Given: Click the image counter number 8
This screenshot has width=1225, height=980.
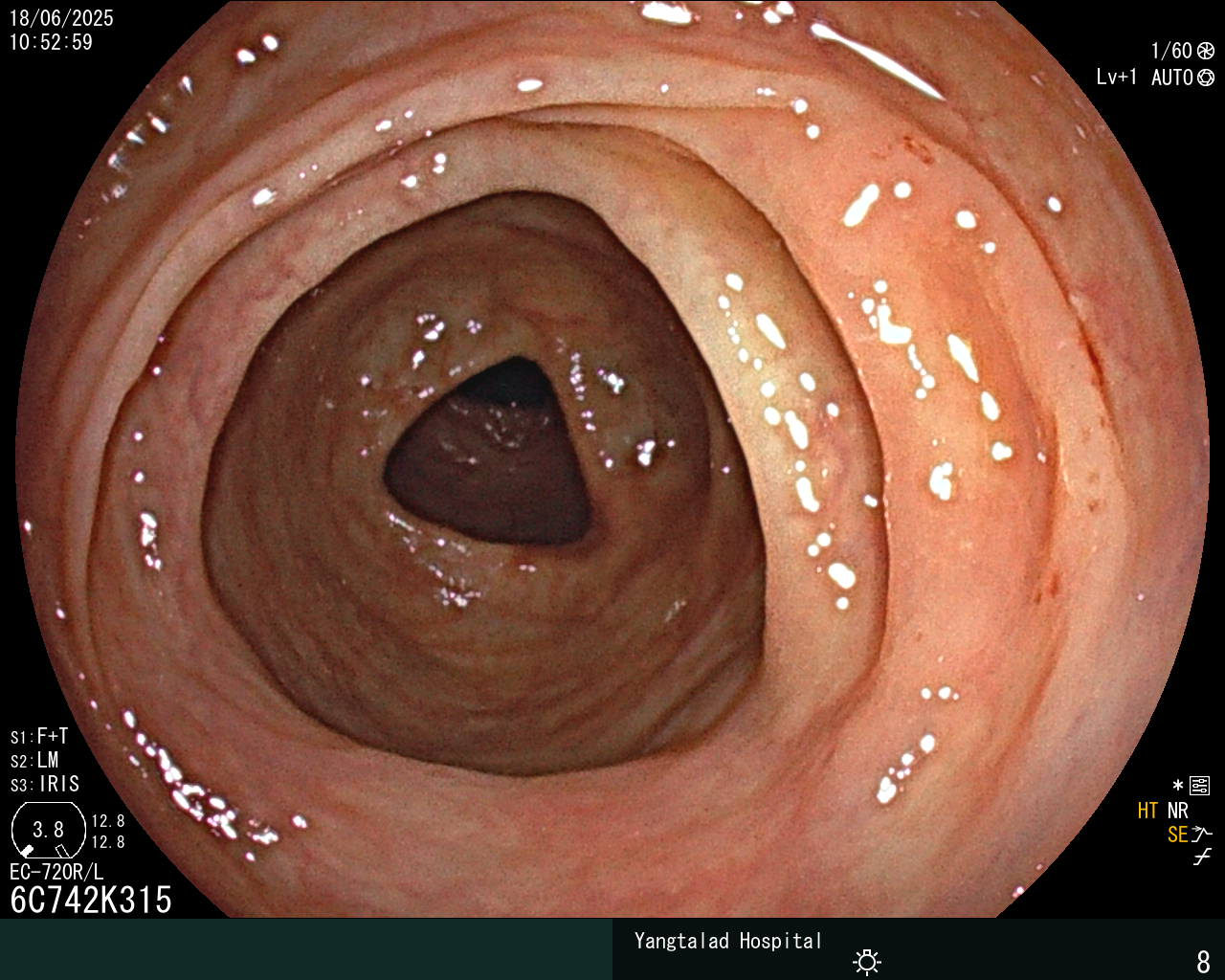Looking at the screenshot, I should pos(1204,961).
